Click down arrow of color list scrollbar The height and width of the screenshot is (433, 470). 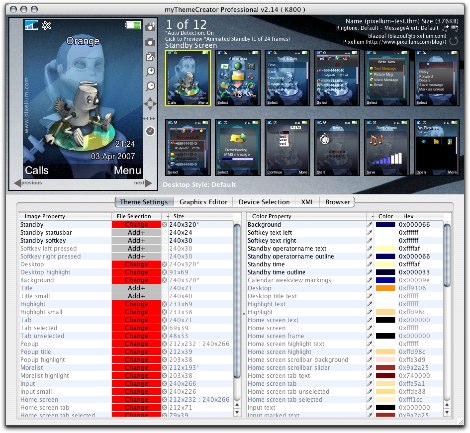point(447,413)
